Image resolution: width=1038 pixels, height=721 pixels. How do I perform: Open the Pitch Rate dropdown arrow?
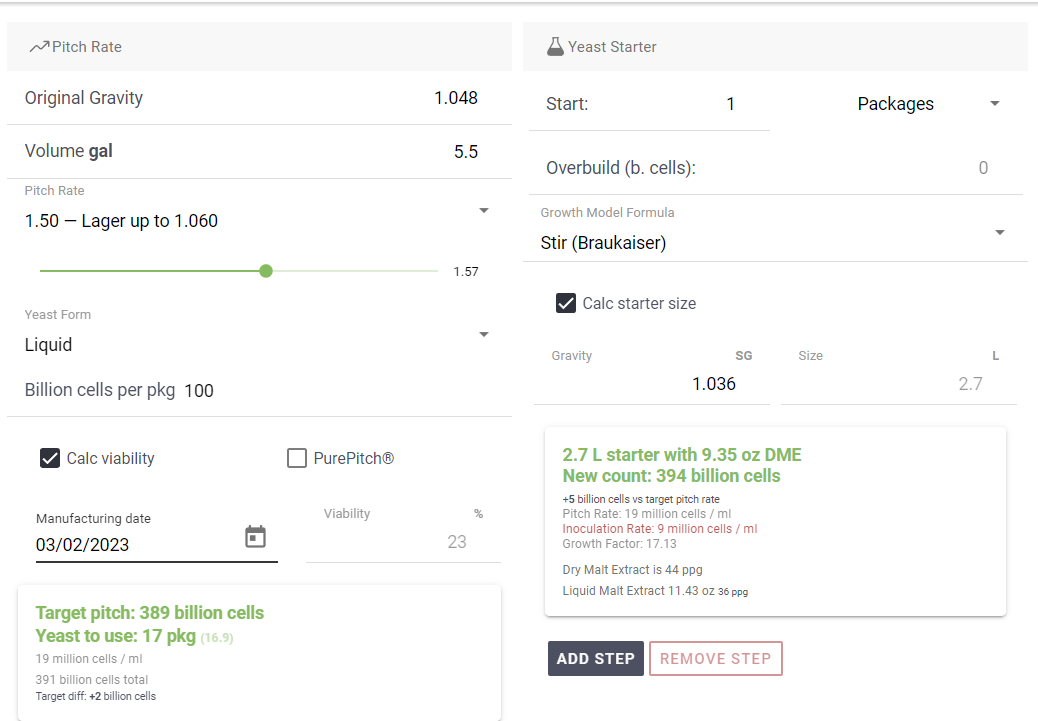[x=484, y=211]
